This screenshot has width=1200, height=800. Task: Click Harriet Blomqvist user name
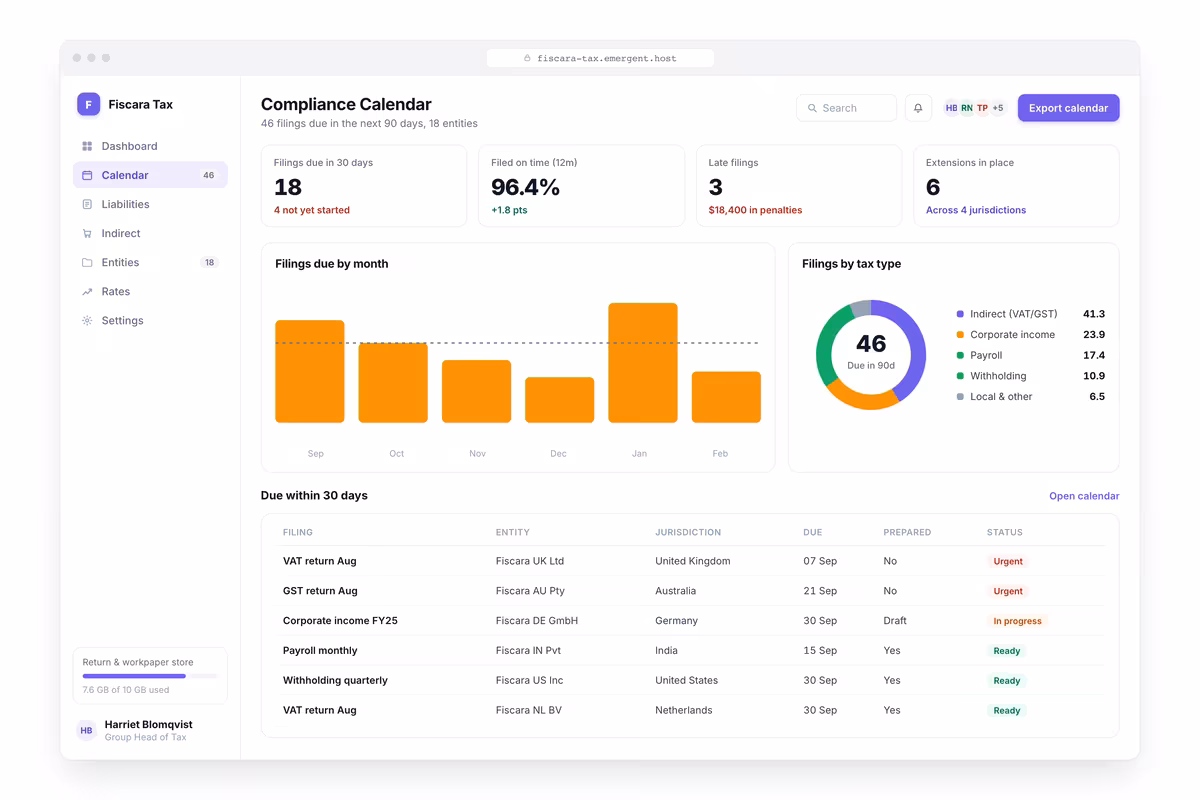click(148, 724)
